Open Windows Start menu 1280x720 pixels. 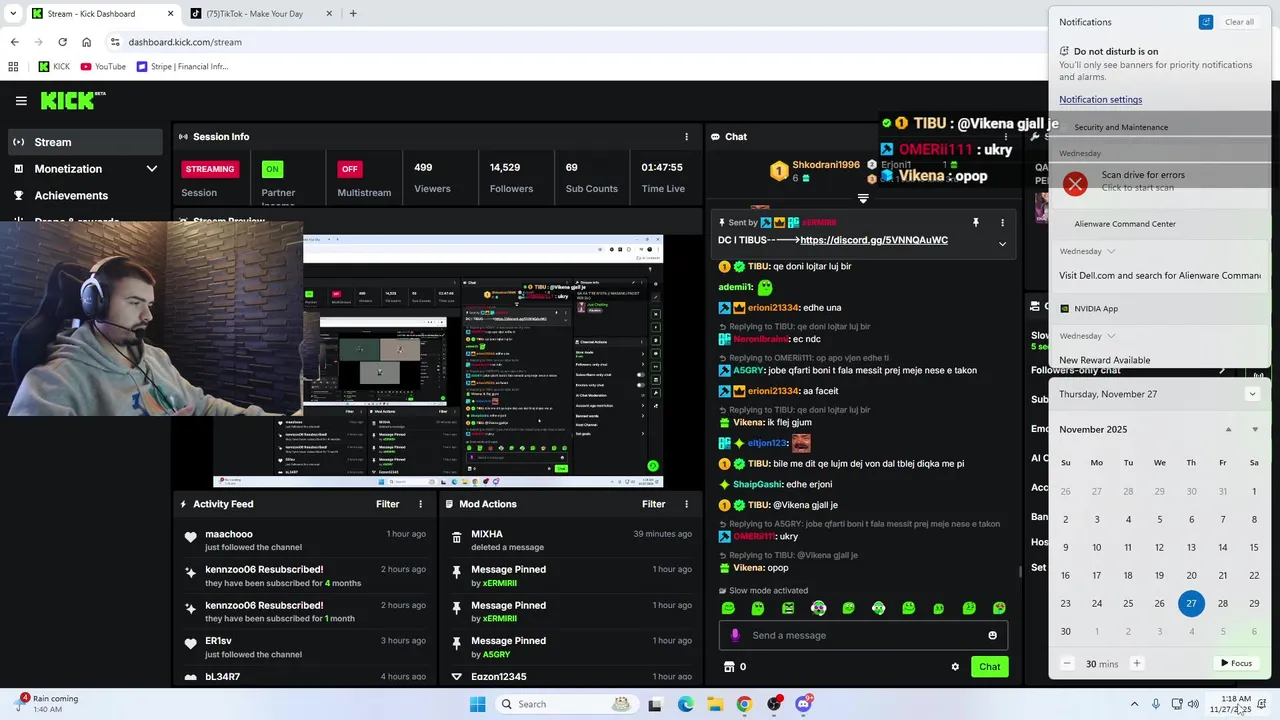(x=478, y=704)
